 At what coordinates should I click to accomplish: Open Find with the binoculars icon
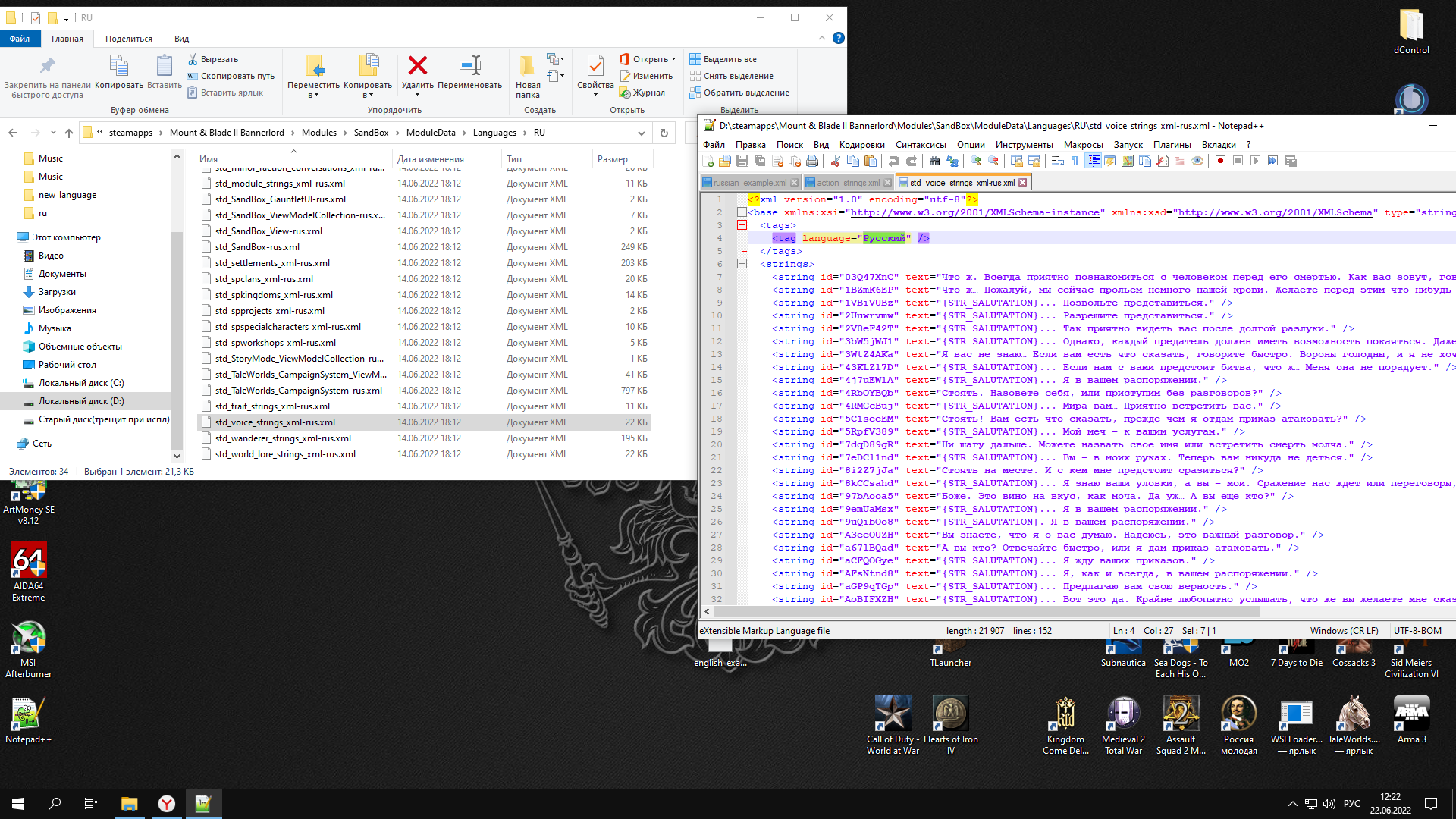tap(934, 161)
